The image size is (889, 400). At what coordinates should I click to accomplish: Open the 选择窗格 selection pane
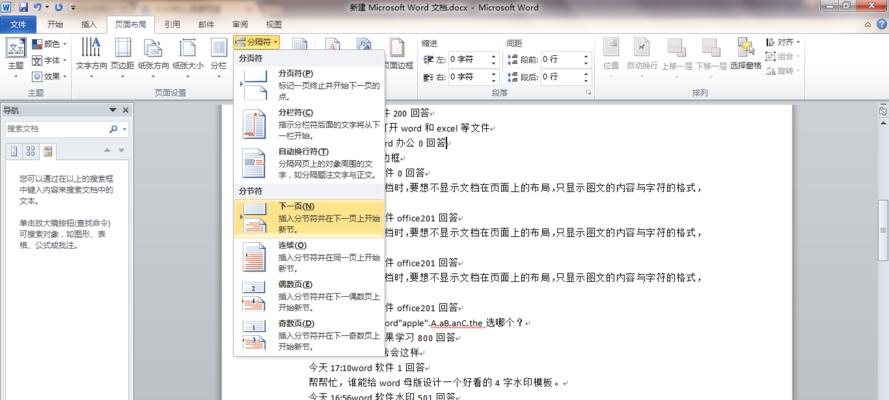click(x=746, y=54)
